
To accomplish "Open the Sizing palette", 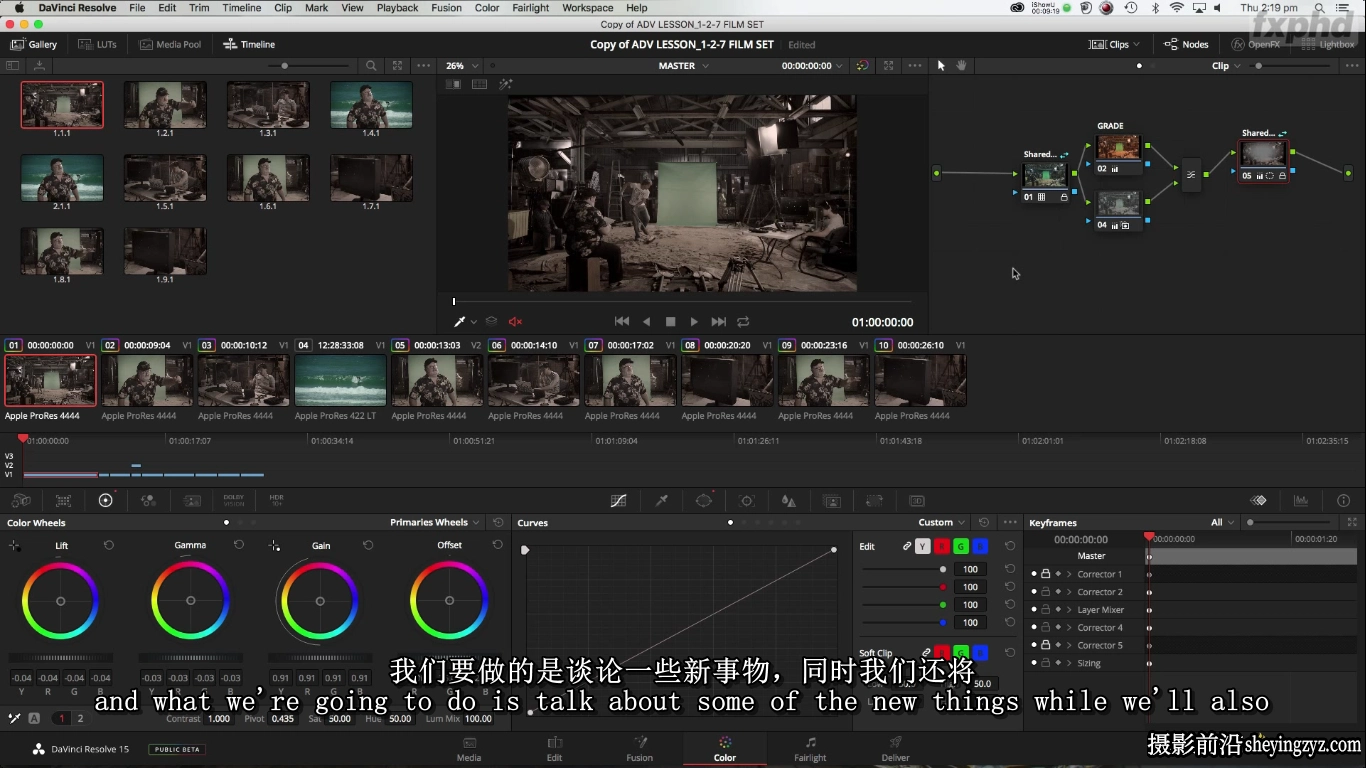I will pos(874,501).
